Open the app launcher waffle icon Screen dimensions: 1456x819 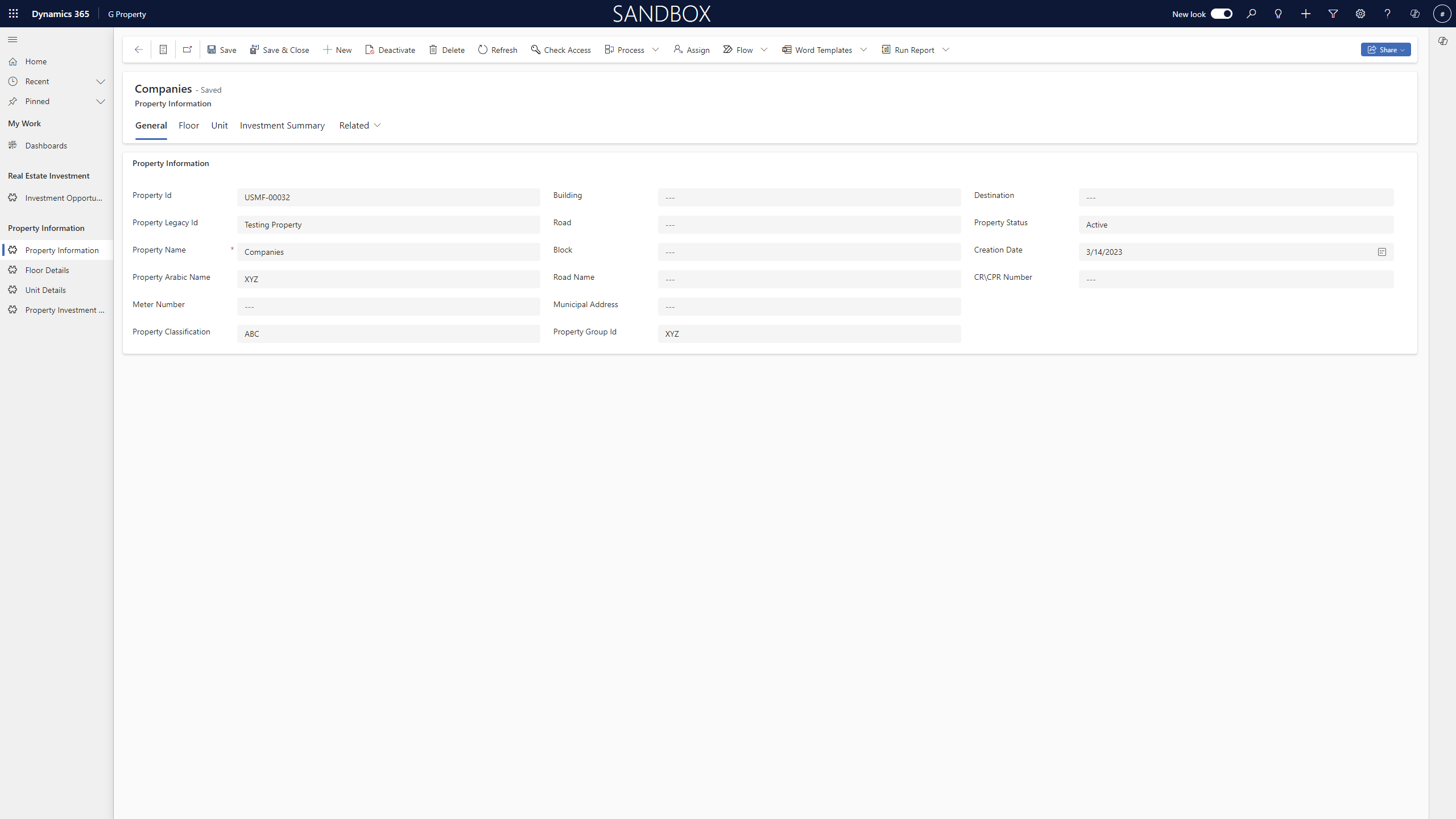click(14, 14)
